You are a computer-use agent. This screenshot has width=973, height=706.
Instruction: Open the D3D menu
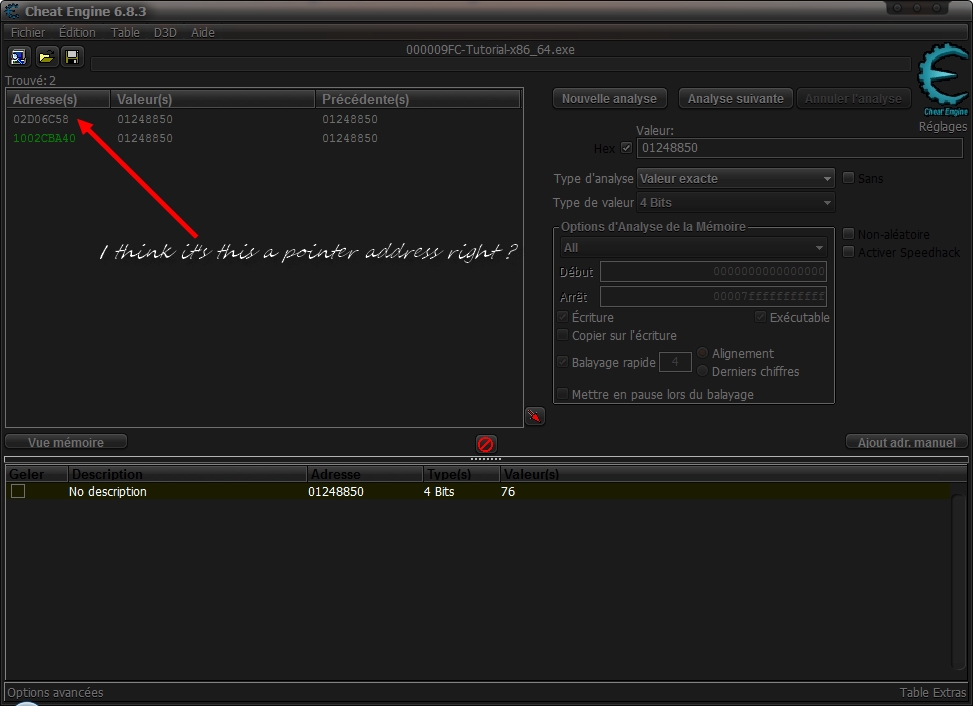(x=164, y=32)
